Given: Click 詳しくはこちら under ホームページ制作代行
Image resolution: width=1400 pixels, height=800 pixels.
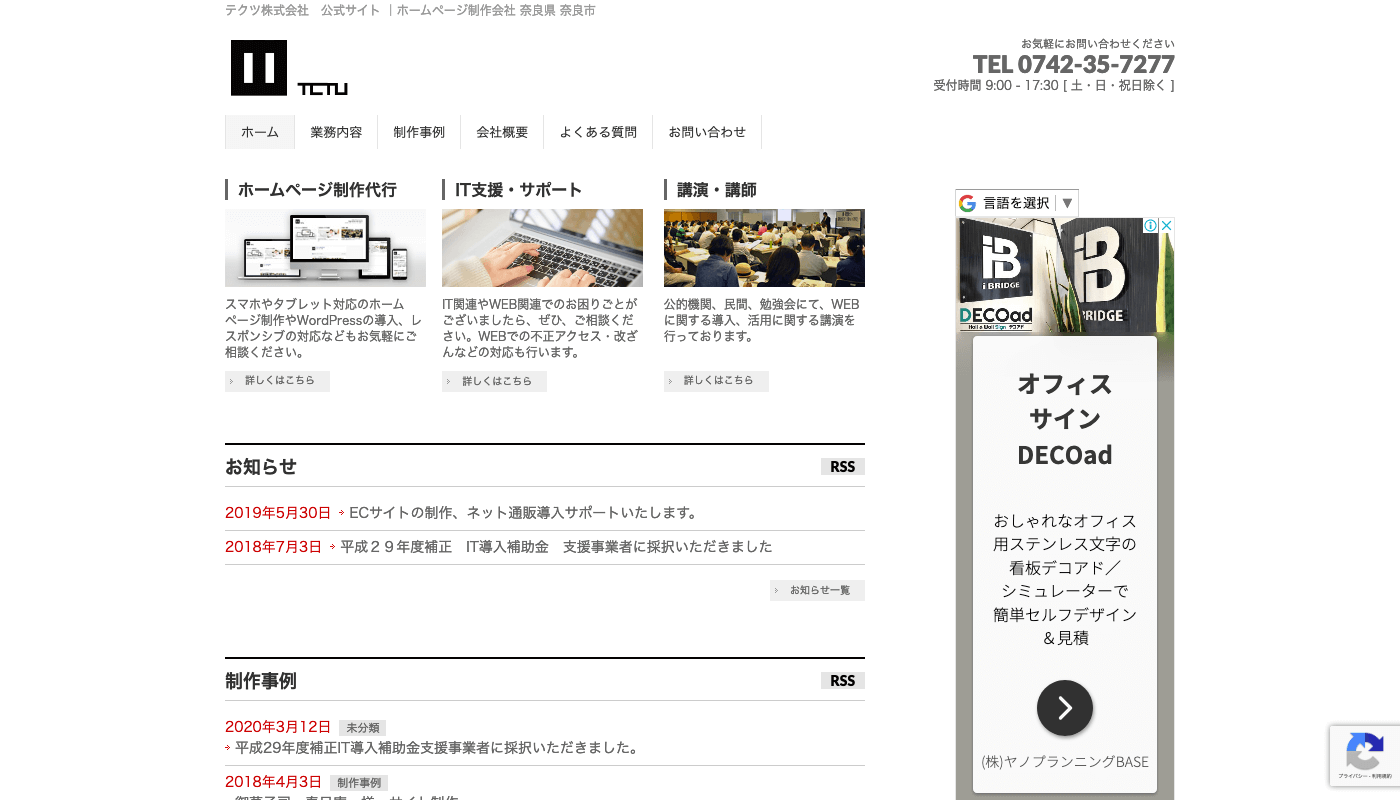Looking at the screenshot, I should click(278, 381).
